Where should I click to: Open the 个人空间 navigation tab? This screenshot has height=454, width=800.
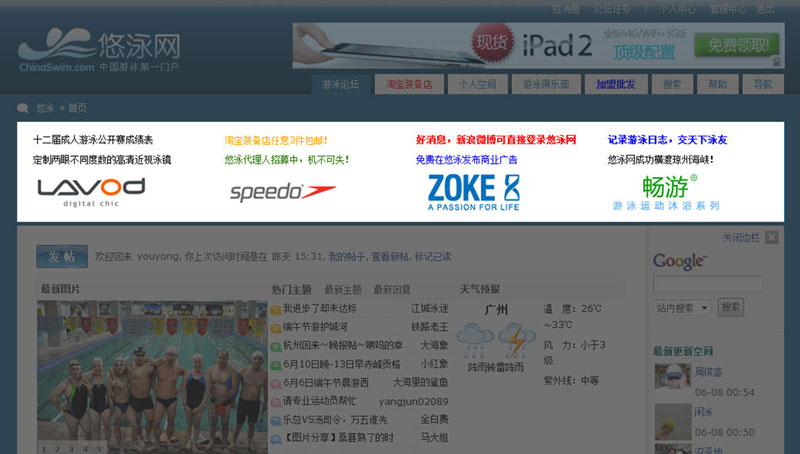tap(478, 84)
